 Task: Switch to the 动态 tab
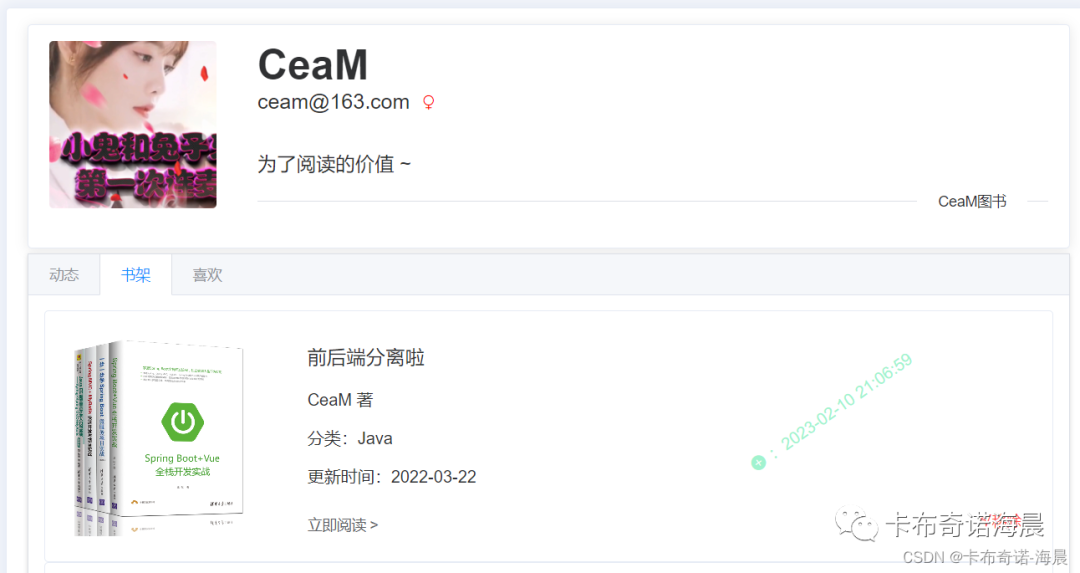64,275
